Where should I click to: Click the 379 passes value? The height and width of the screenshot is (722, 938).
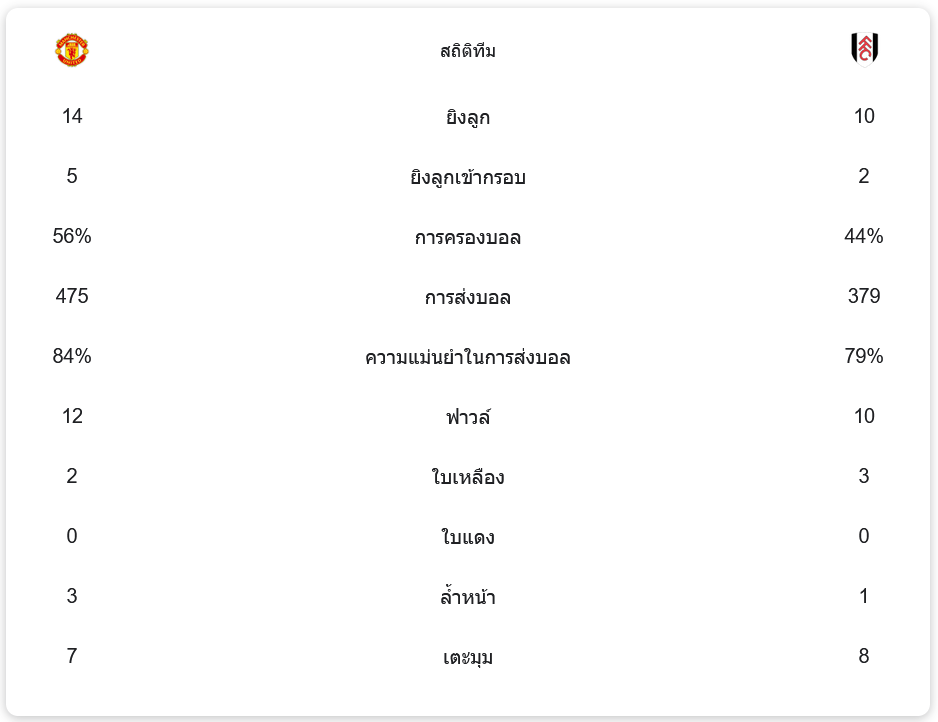864,297
